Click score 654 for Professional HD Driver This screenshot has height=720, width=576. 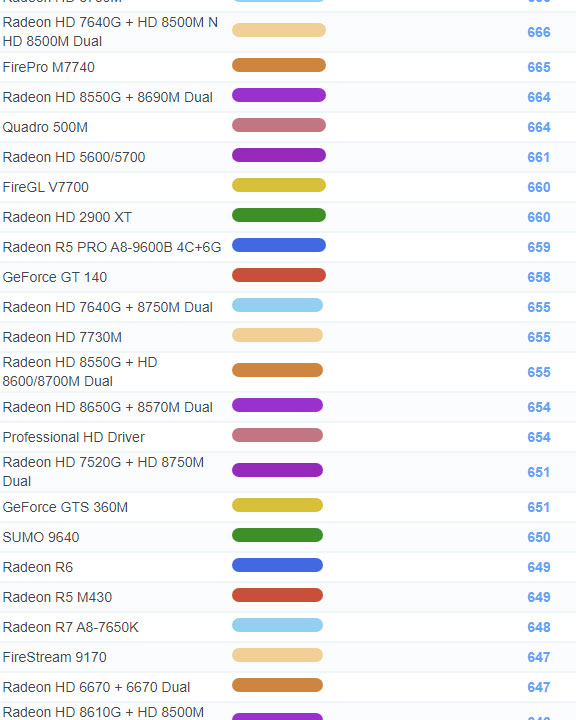[539, 437]
